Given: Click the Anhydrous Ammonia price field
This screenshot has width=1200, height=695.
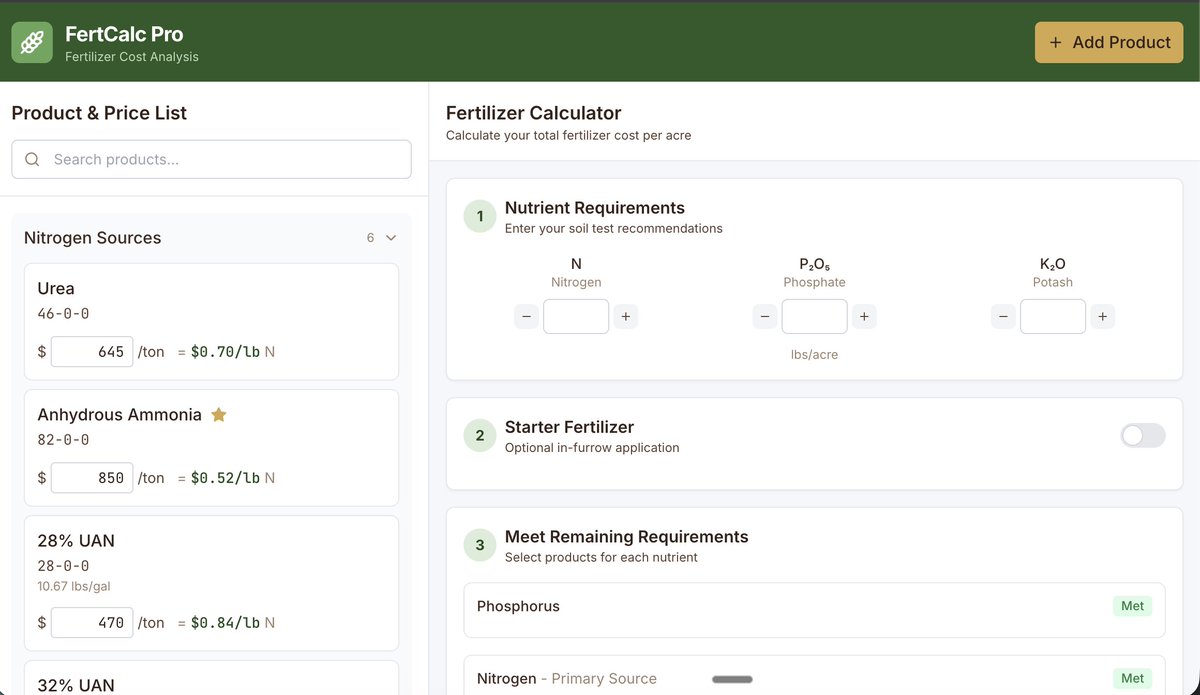Looking at the screenshot, I should (92, 478).
